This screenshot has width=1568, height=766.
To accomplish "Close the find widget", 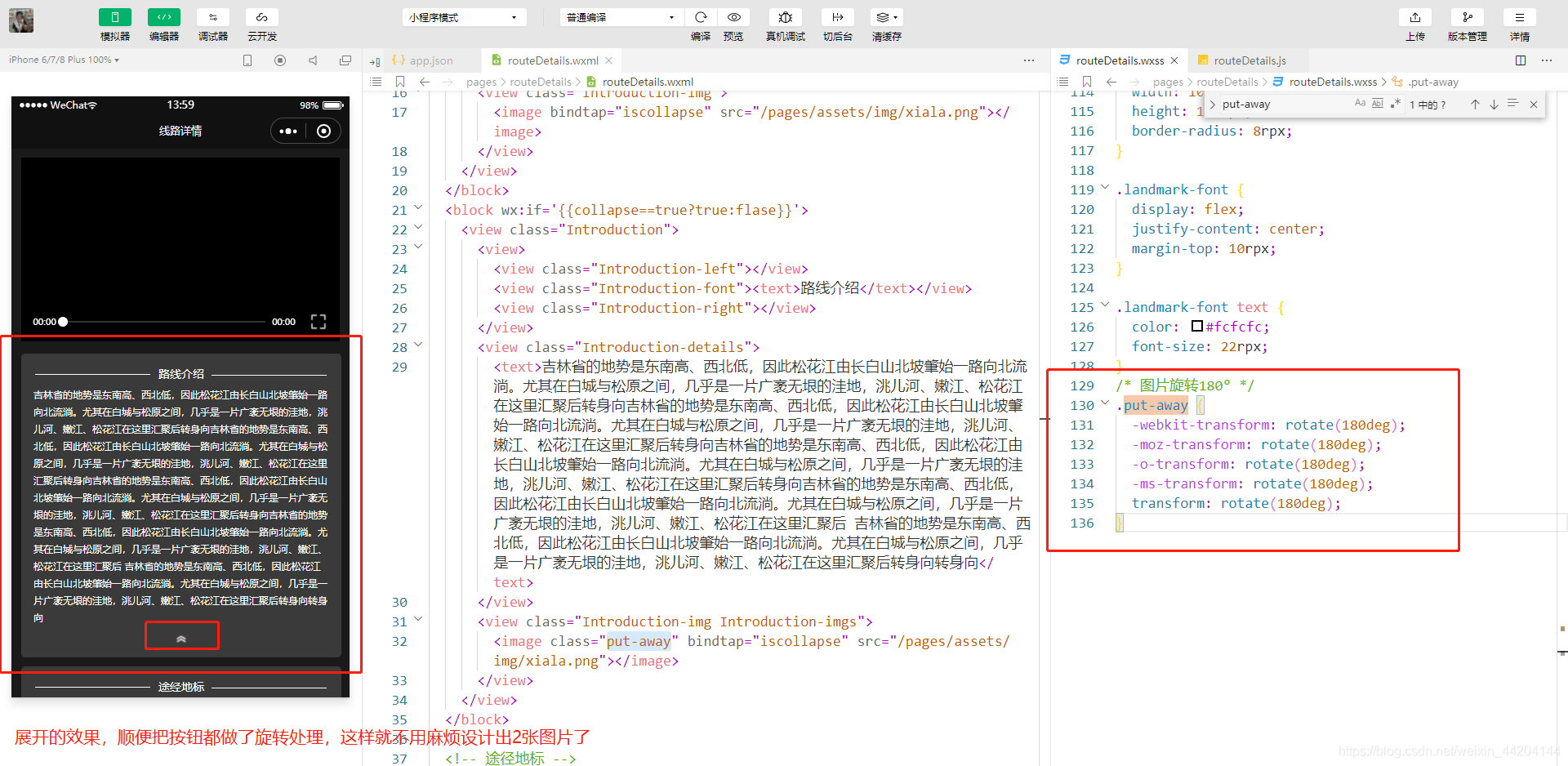I will point(1534,105).
